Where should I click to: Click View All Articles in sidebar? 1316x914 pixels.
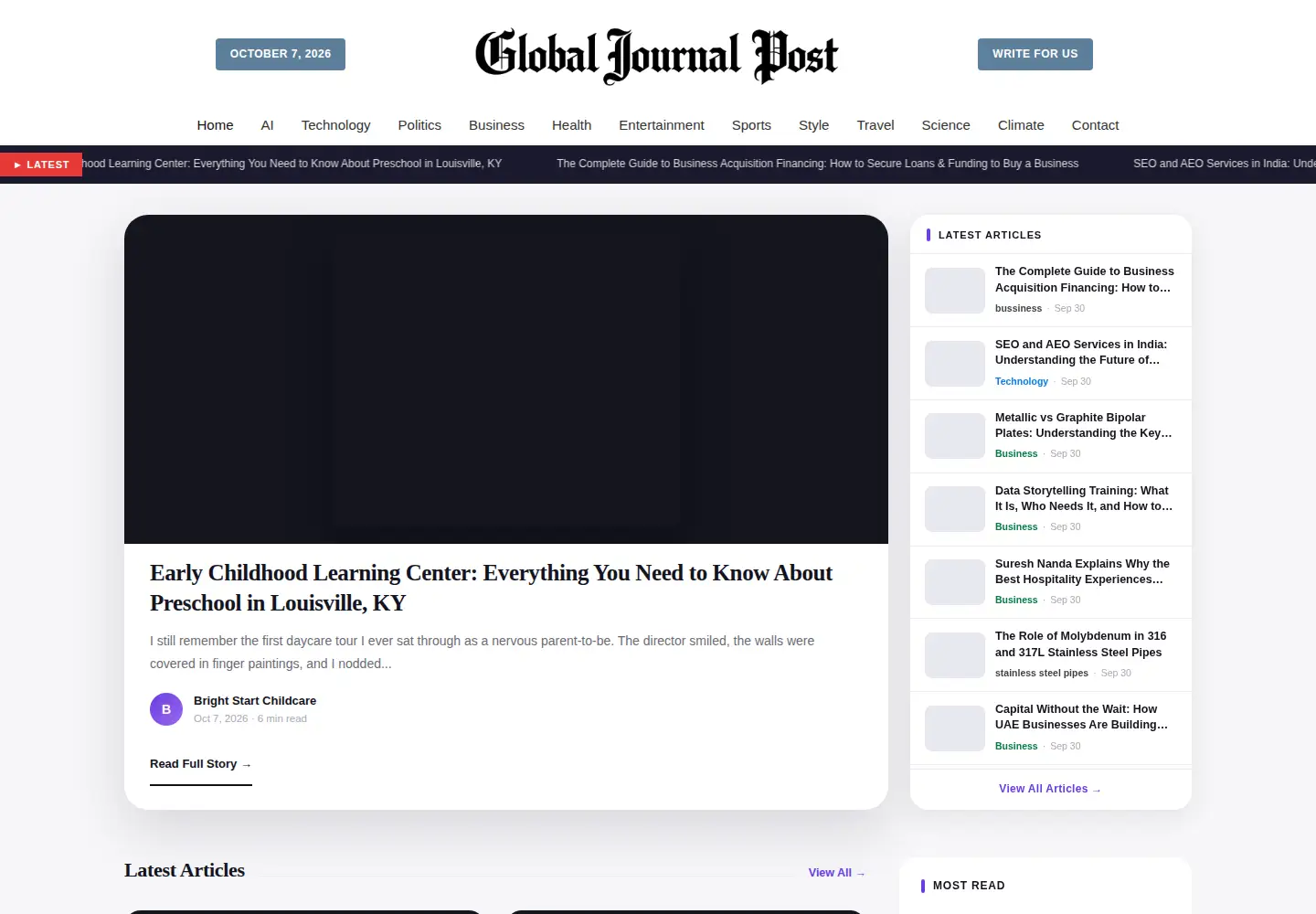coord(1050,789)
